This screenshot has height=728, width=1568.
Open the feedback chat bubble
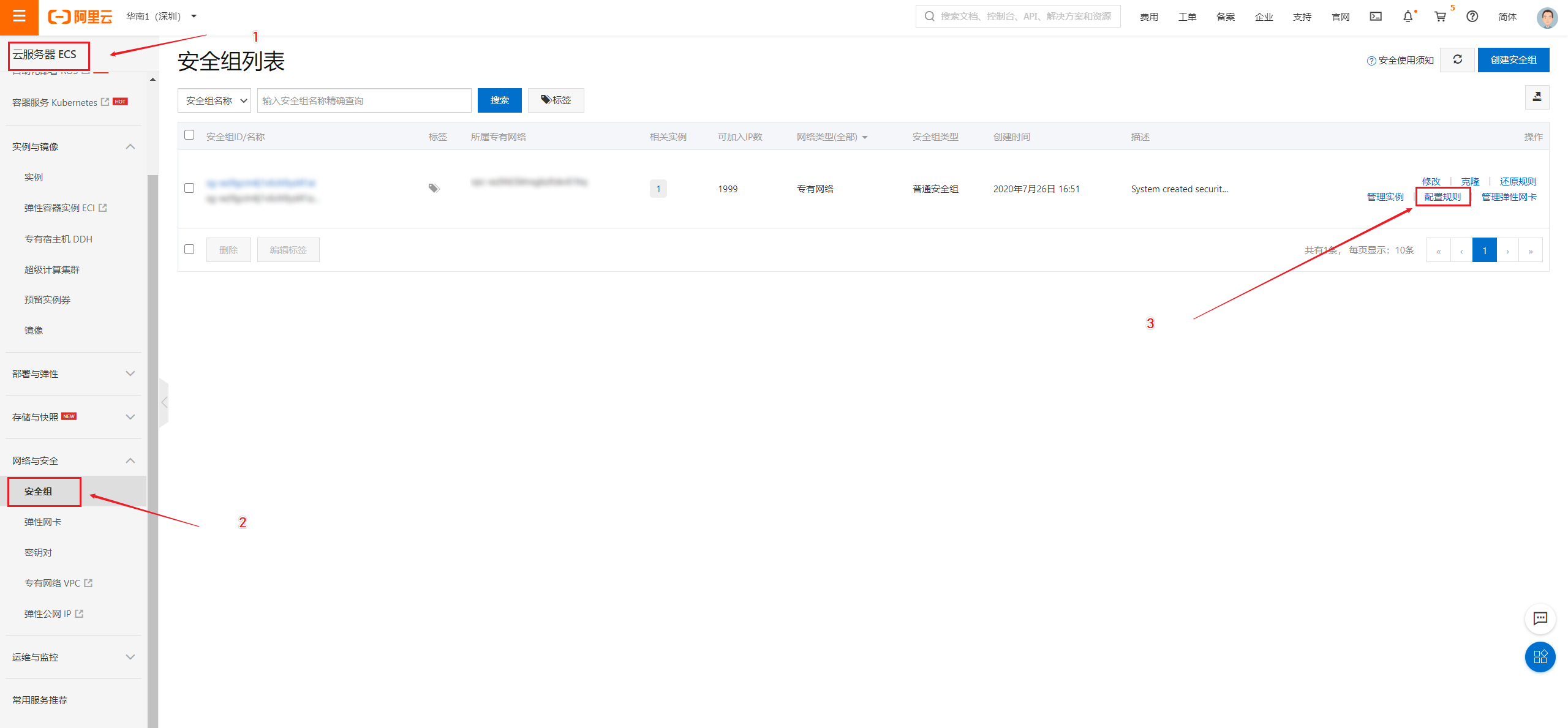coord(1540,618)
